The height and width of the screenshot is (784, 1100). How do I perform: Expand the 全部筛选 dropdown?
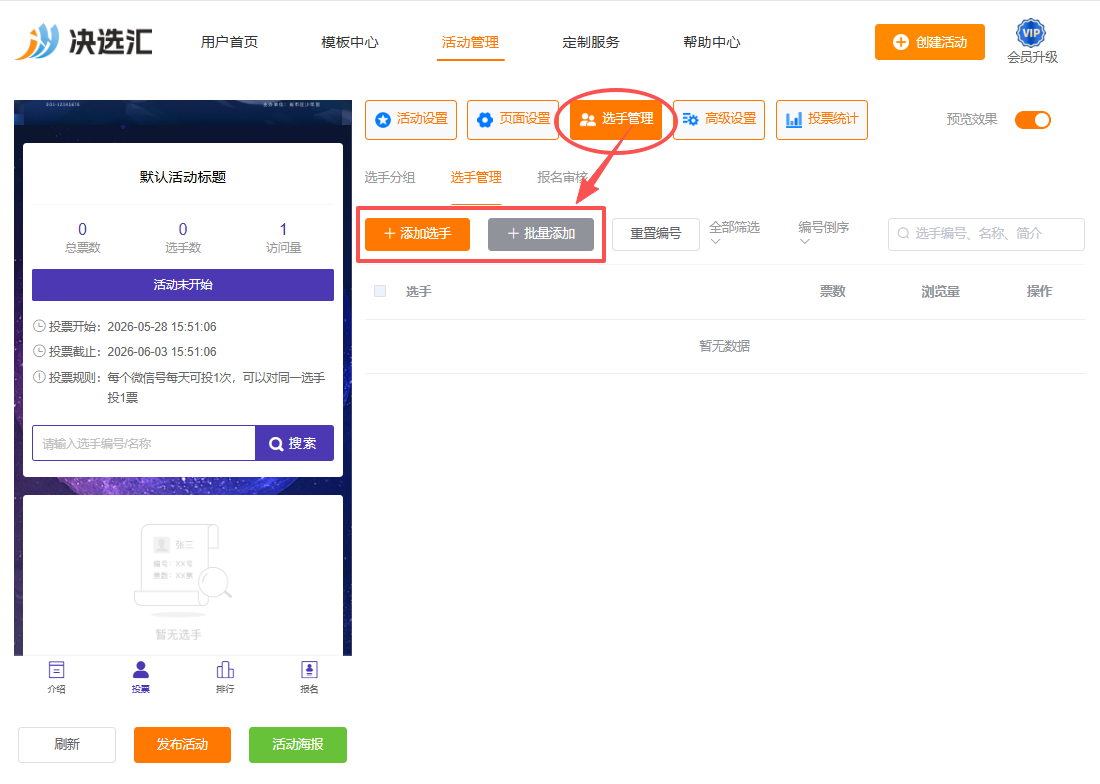click(734, 234)
